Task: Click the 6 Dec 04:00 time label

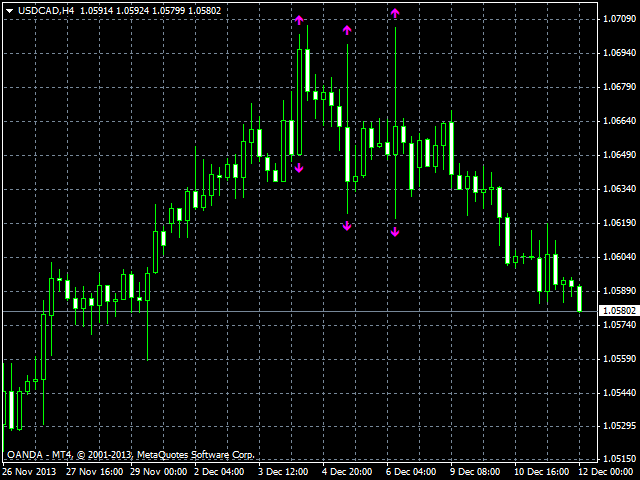Action: pos(411,472)
